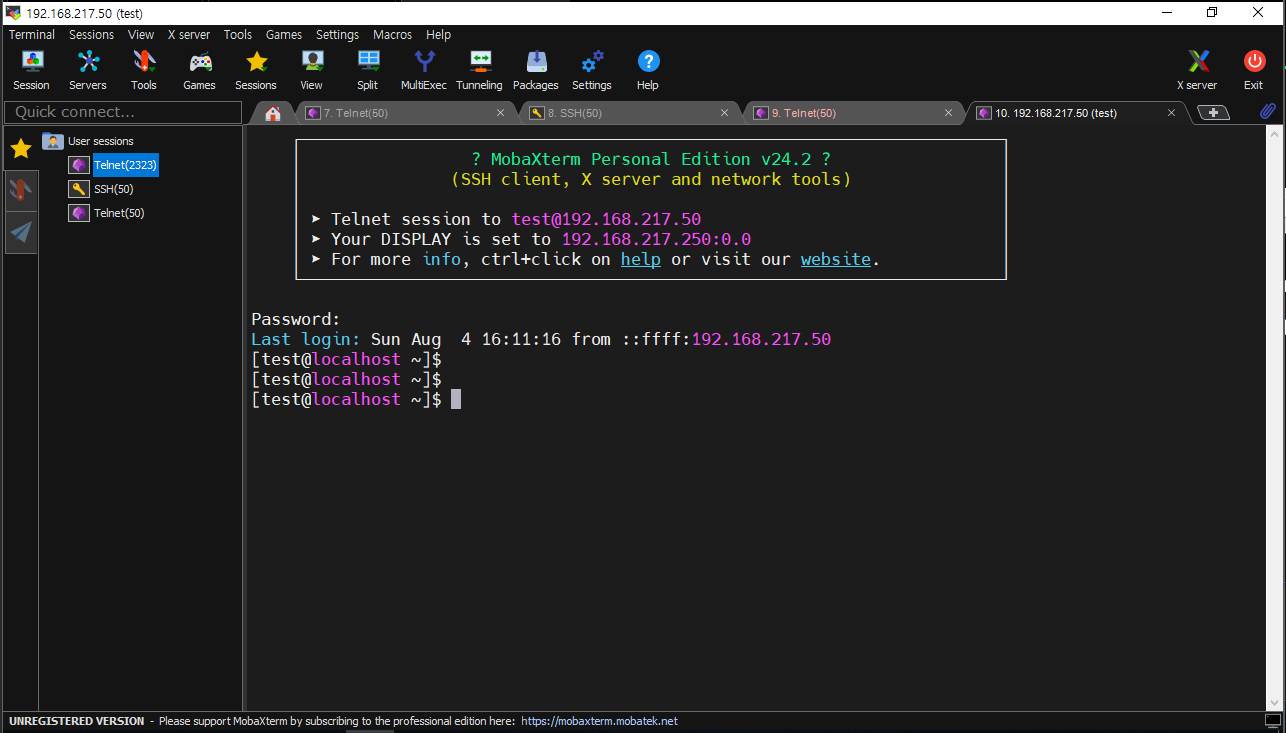Click the paperclip attach icon
The height and width of the screenshot is (733, 1286).
(1267, 112)
